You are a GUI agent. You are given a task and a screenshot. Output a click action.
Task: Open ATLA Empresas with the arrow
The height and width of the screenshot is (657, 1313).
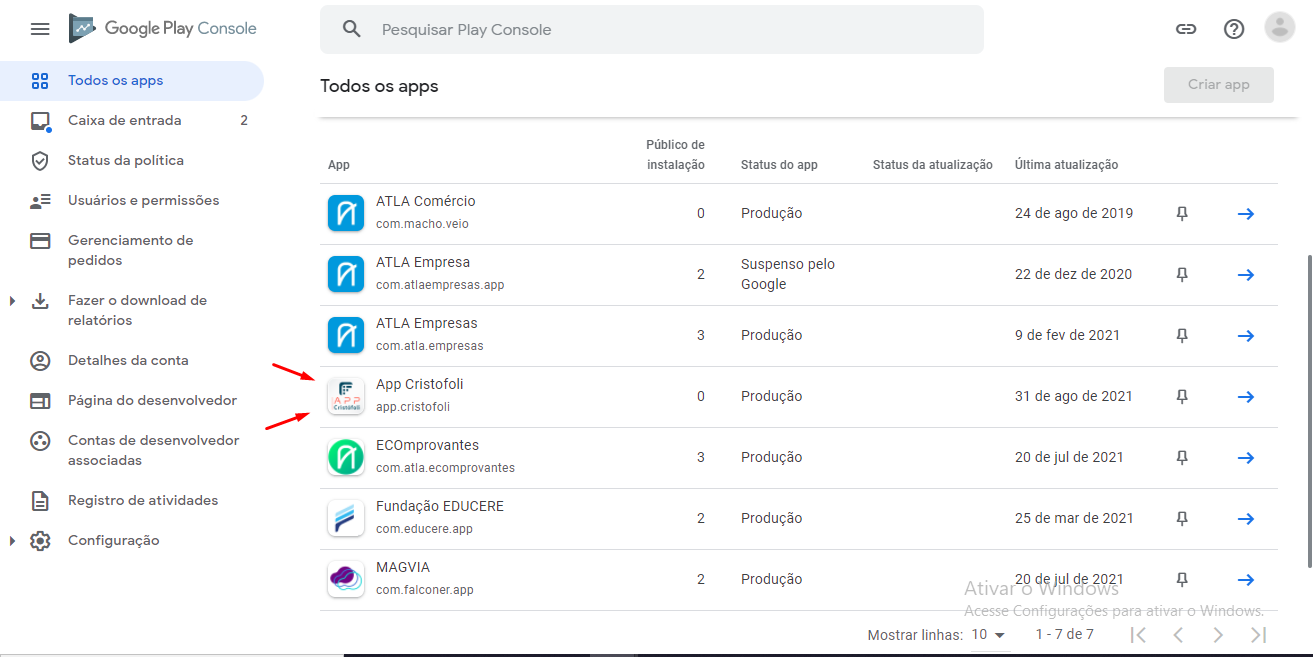(1246, 335)
